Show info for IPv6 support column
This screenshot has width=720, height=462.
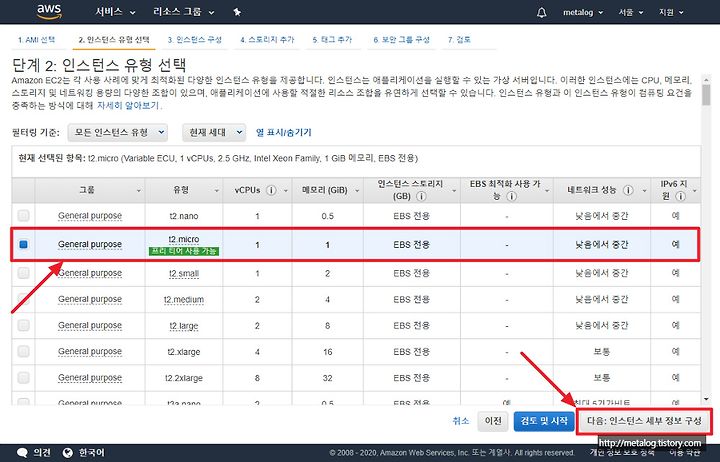(x=681, y=196)
